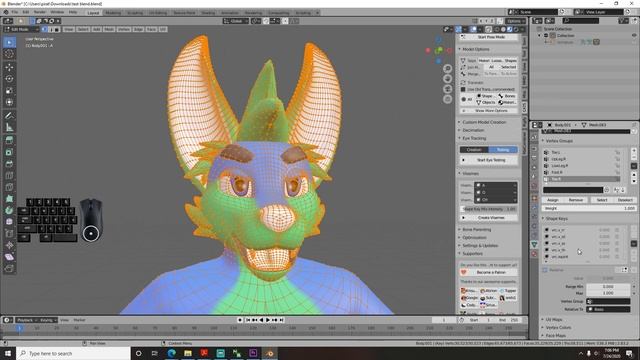Select the Measure tool
Screen dimensions: 640x360
click(x=9, y=127)
